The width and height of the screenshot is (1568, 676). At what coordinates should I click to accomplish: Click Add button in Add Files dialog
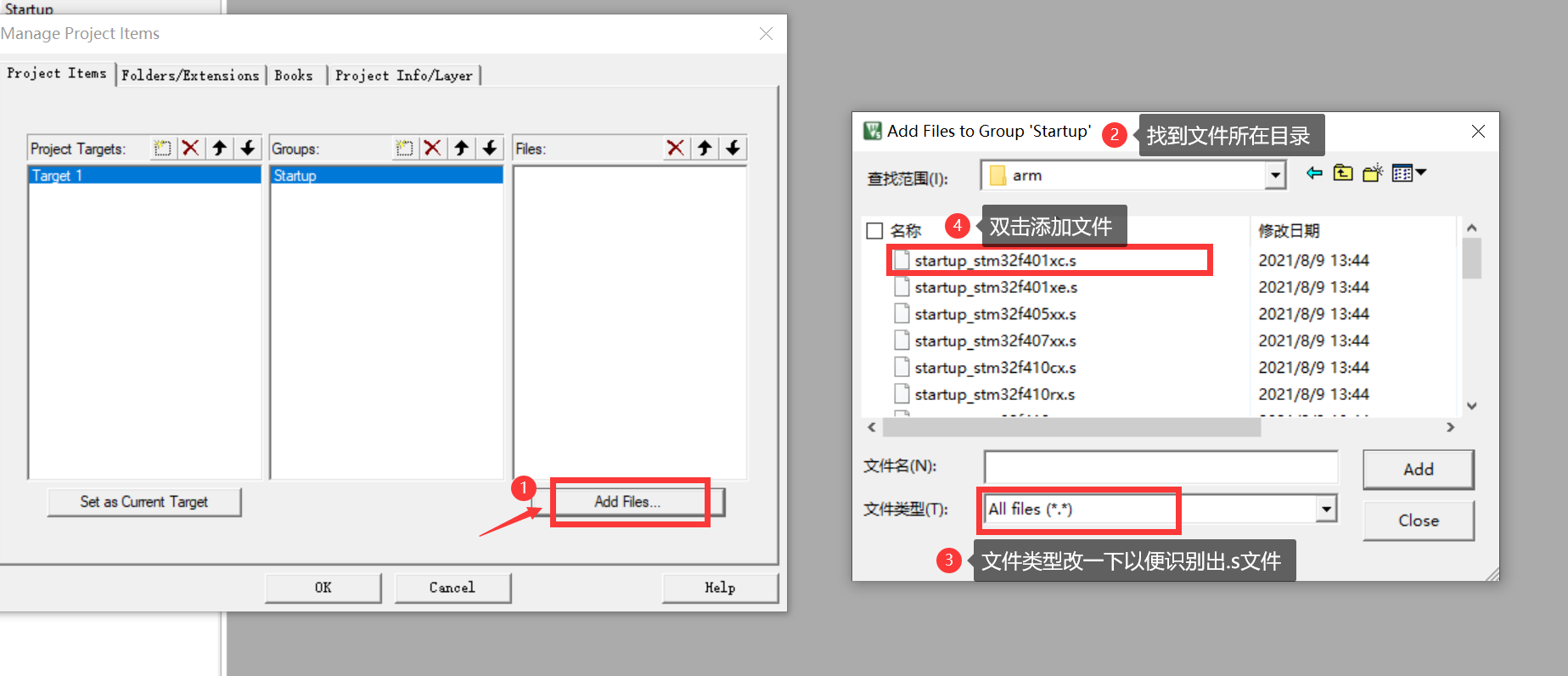pos(1419,470)
